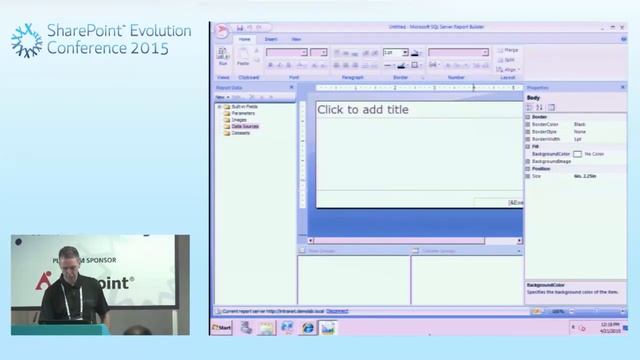640x360 pixels.
Task: Click the Report Builder taskbar icon
Action: coord(328,327)
